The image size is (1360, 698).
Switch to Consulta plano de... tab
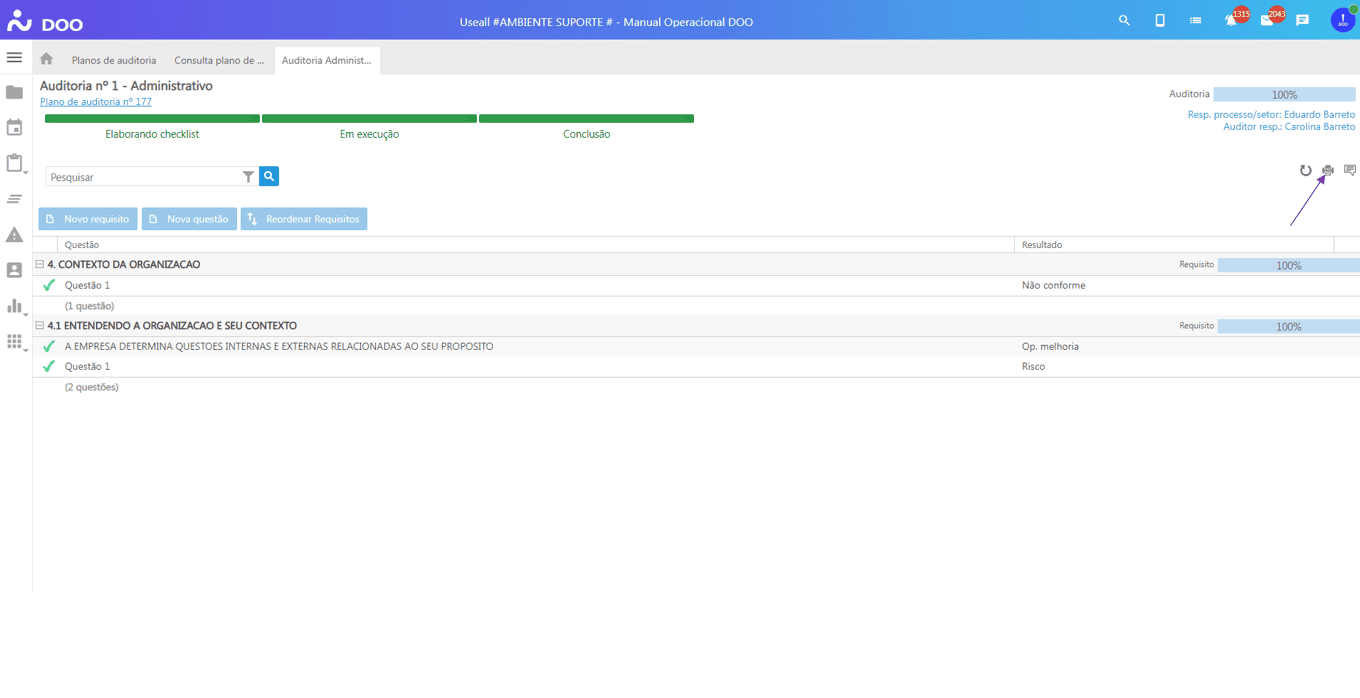coord(219,60)
